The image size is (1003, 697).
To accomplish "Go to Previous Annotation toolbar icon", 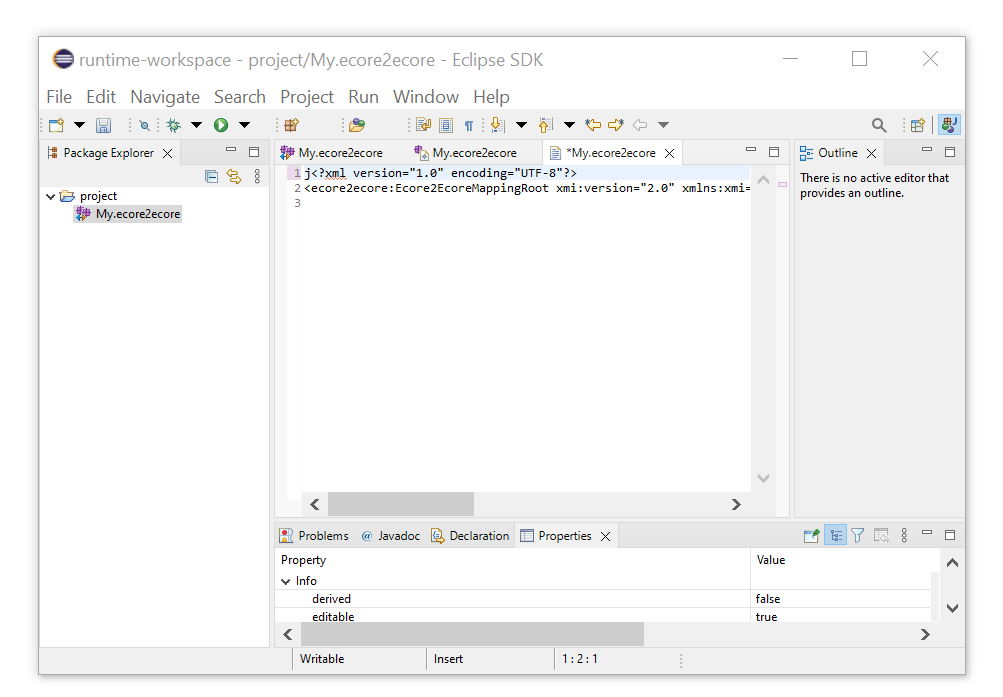I will (x=546, y=125).
